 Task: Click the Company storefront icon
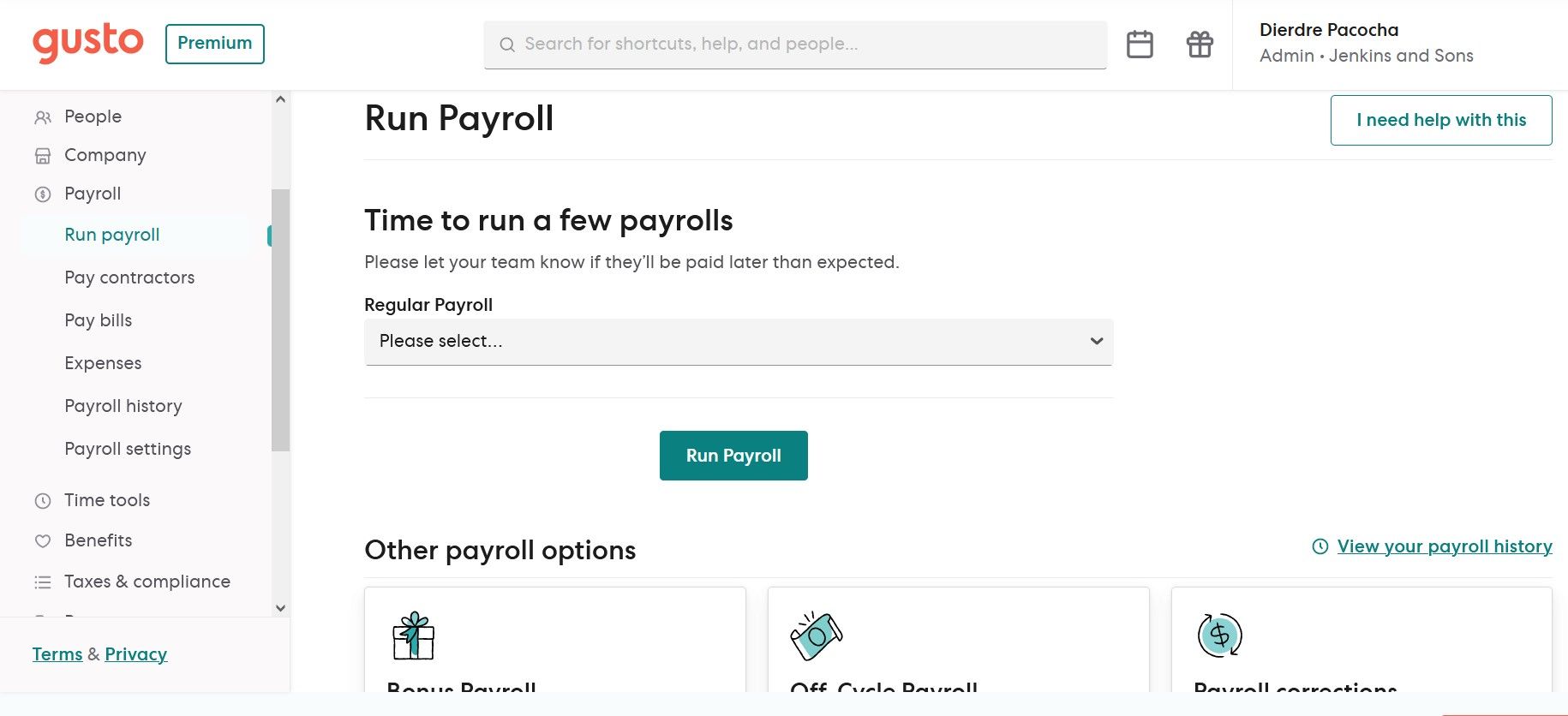click(43, 156)
